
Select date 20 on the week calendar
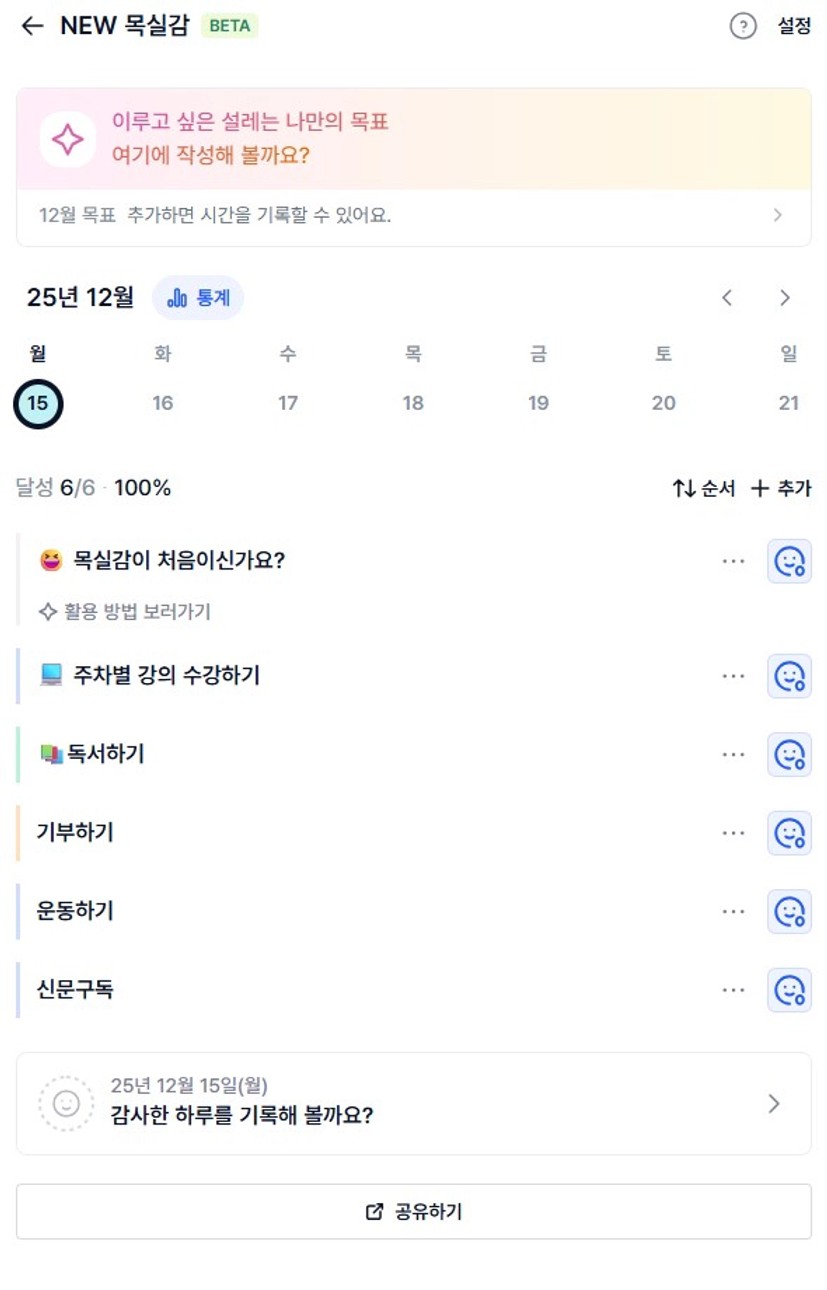pyautogui.click(x=663, y=403)
